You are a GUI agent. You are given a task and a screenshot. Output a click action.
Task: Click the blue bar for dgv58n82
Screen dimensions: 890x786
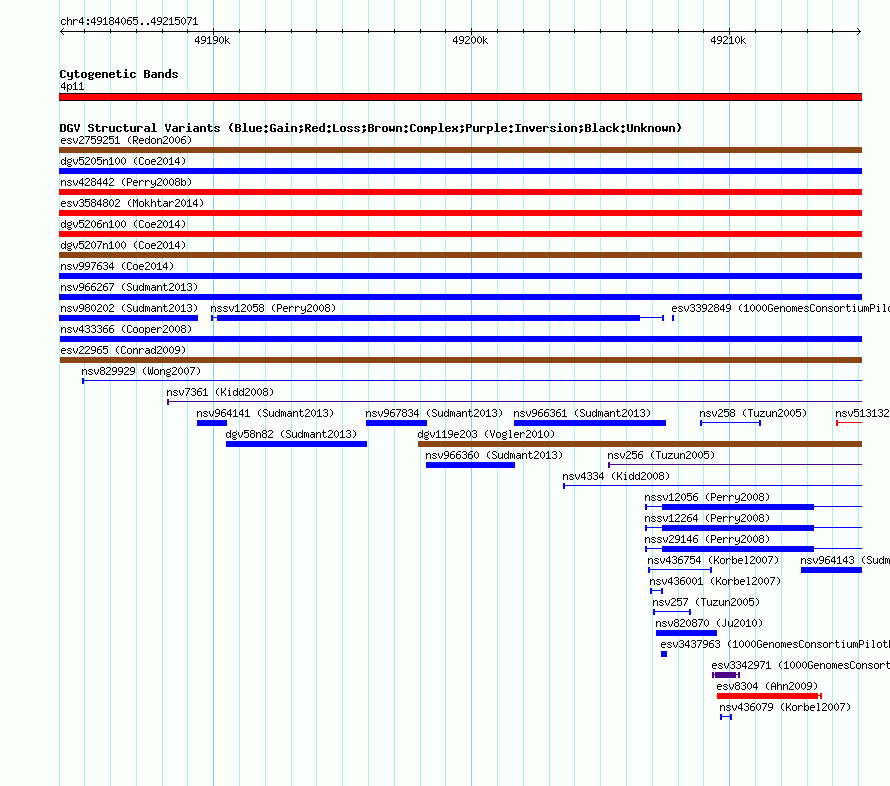click(296, 444)
